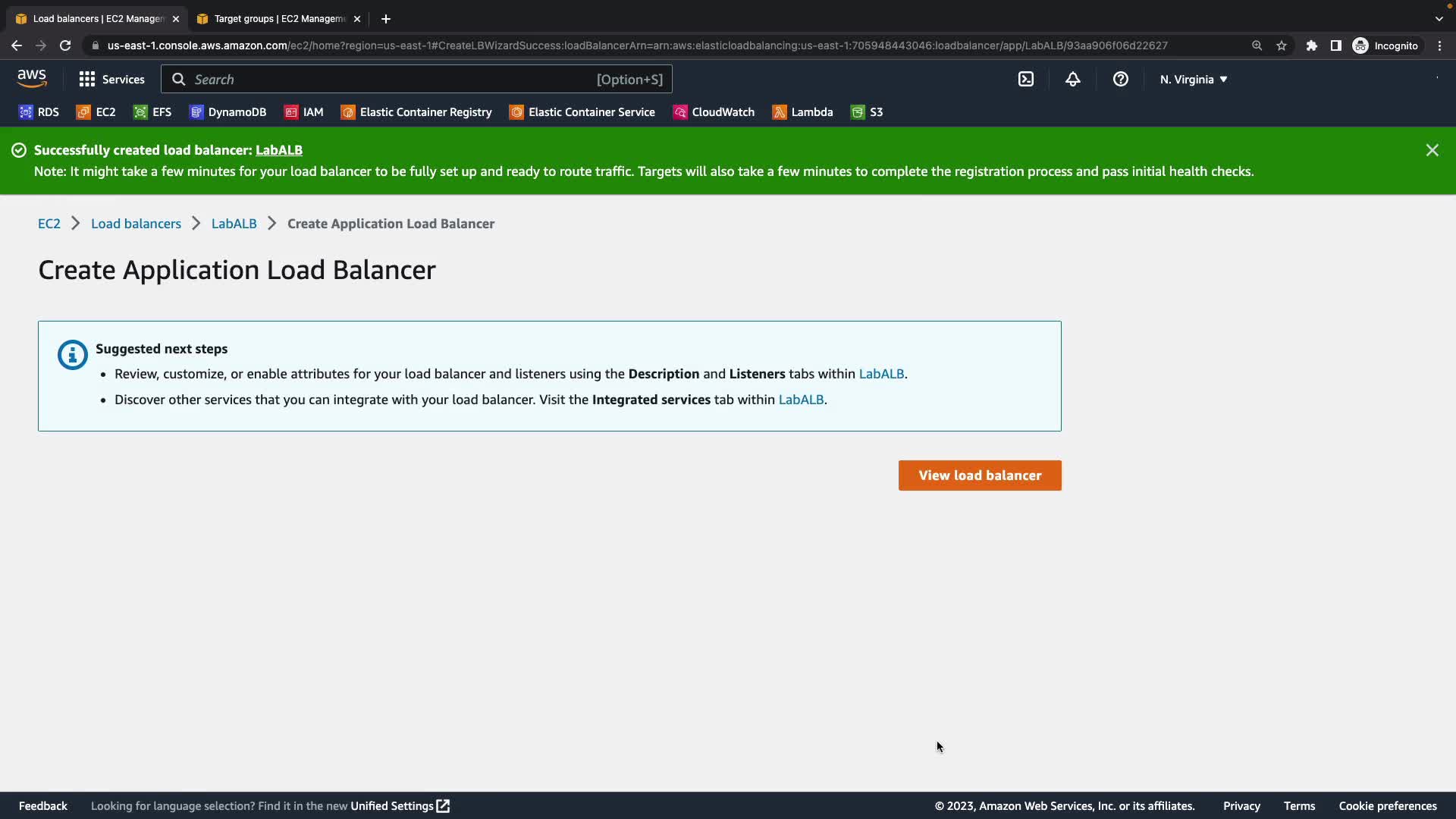Switch to Target groups browser tab
Screen dimensions: 1456x819
click(x=278, y=18)
